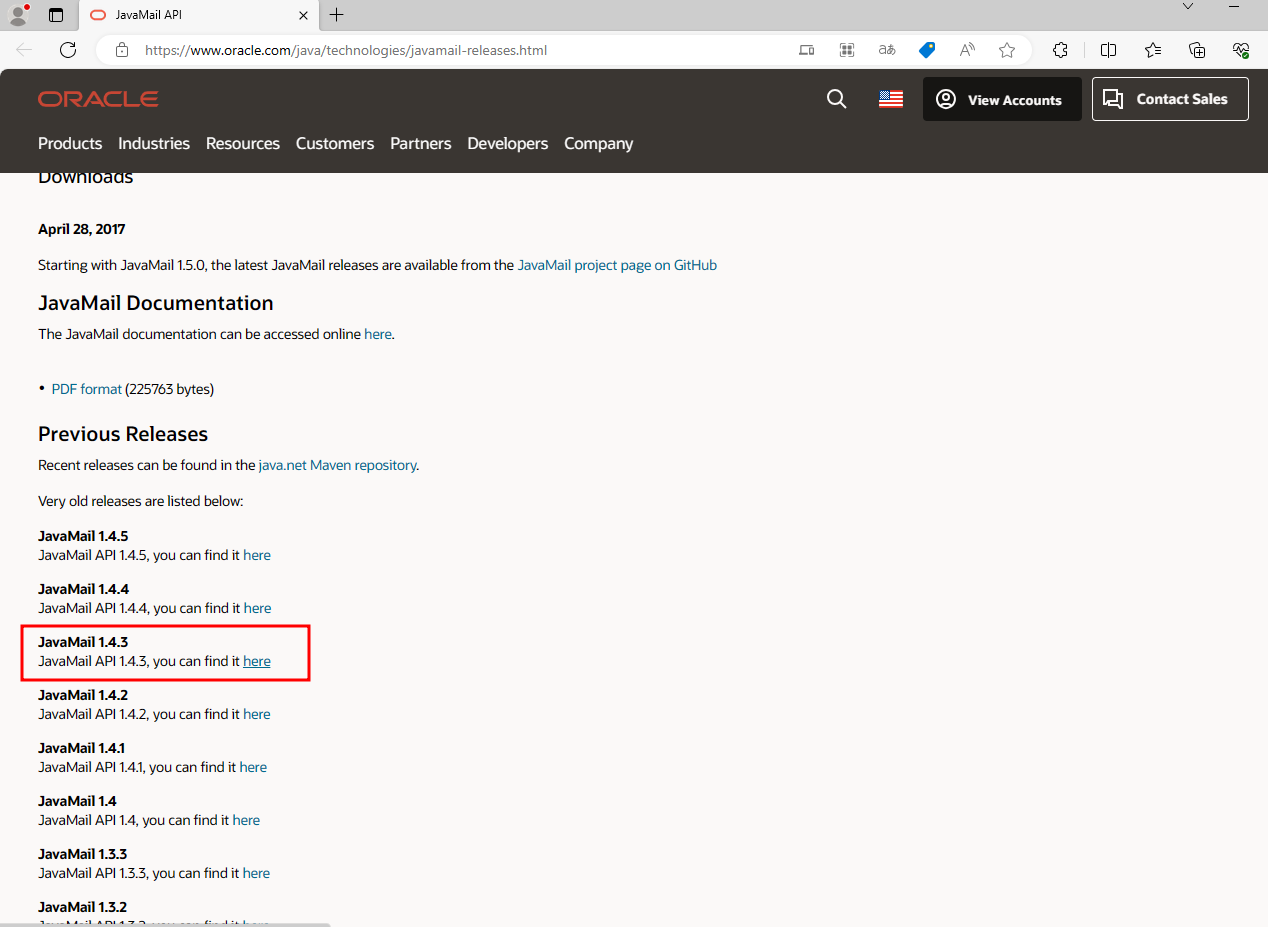Open the online documentation 'here' link
The height and width of the screenshot is (927, 1268).
point(378,334)
